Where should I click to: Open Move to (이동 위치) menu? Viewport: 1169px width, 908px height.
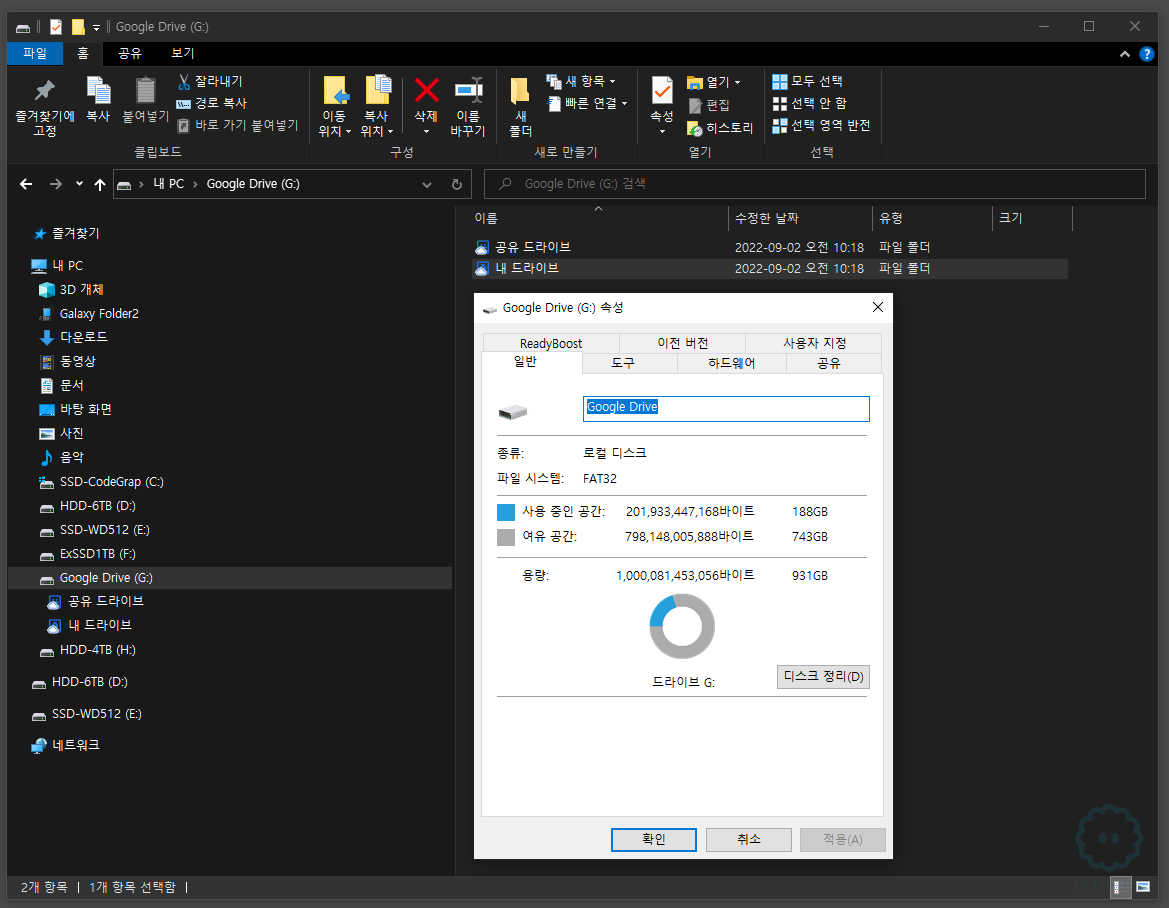[x=335, y=107]
